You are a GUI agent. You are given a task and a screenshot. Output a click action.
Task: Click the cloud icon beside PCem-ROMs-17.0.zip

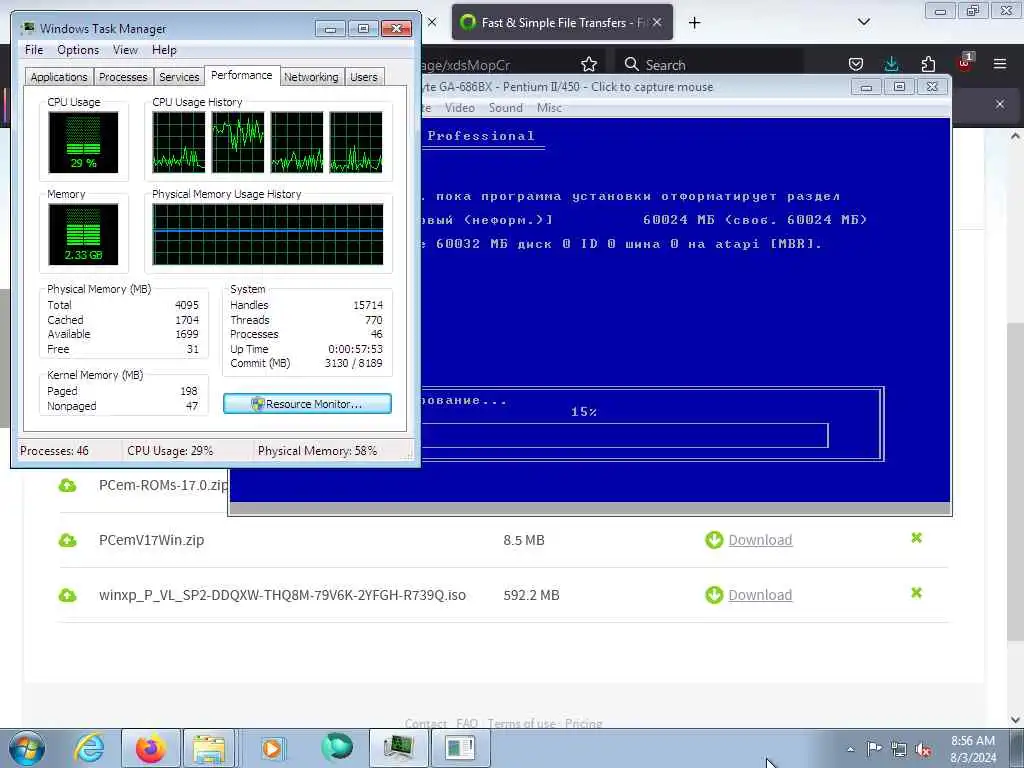(x=68, y=485)
